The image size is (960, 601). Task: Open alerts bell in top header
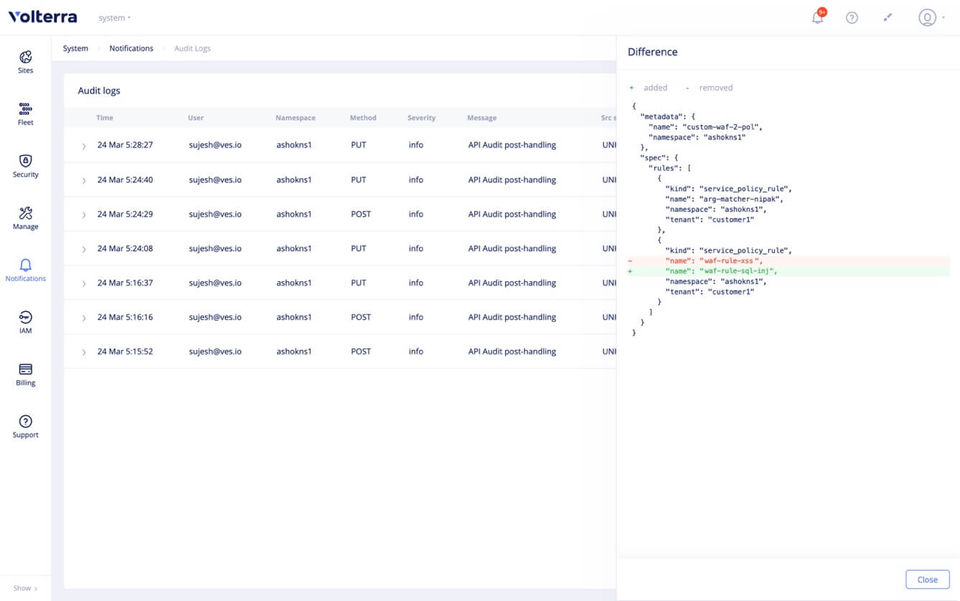(x=818, y=17)
